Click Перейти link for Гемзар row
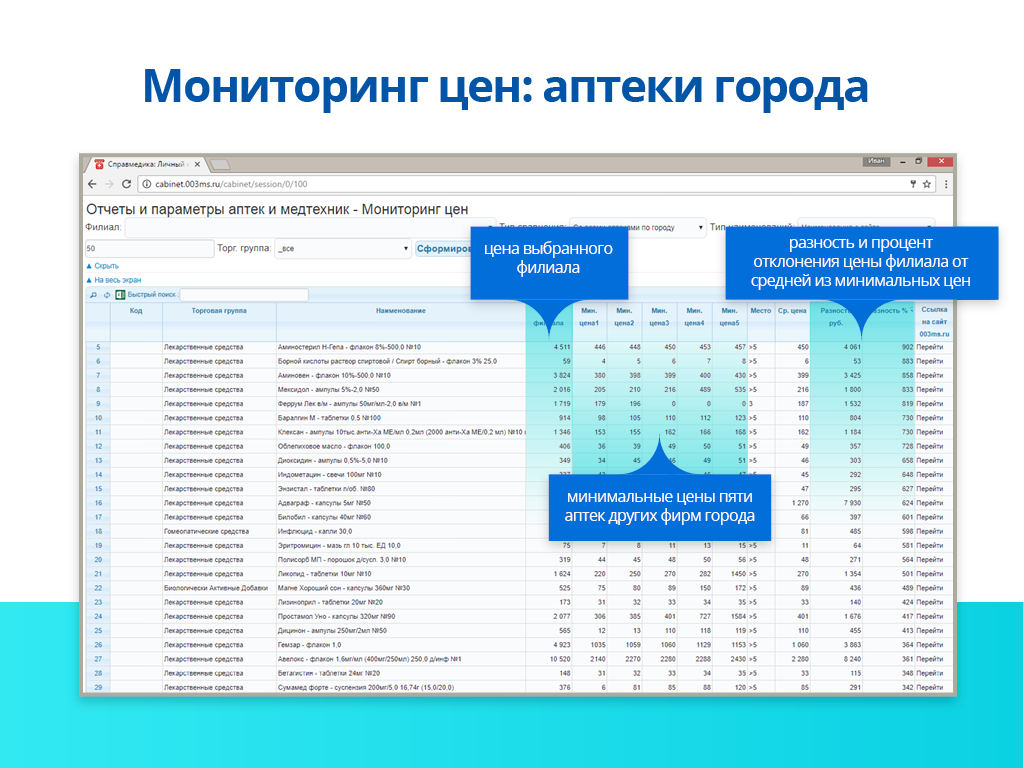 (929, 645)
